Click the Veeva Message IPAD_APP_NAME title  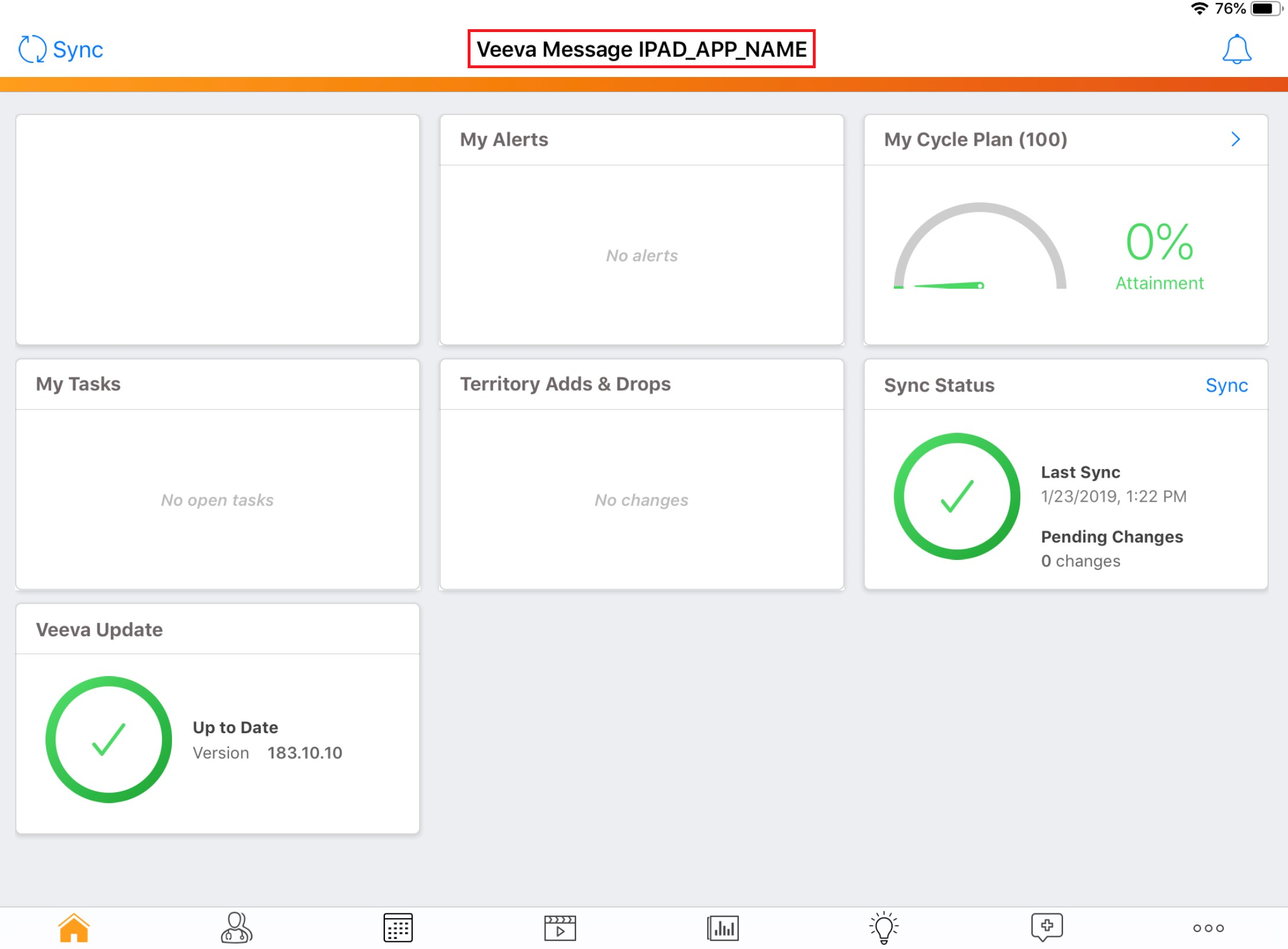coord(641,49)
